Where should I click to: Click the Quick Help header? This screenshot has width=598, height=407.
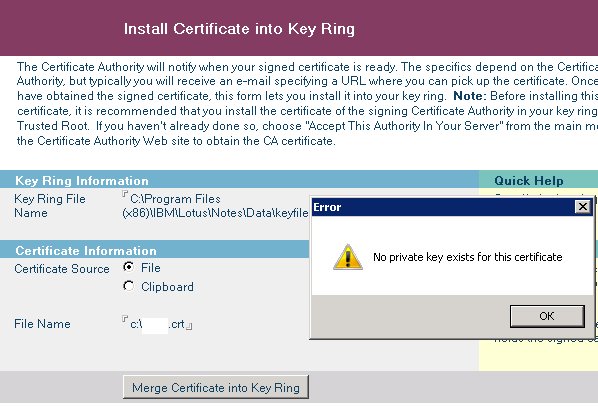529,180
